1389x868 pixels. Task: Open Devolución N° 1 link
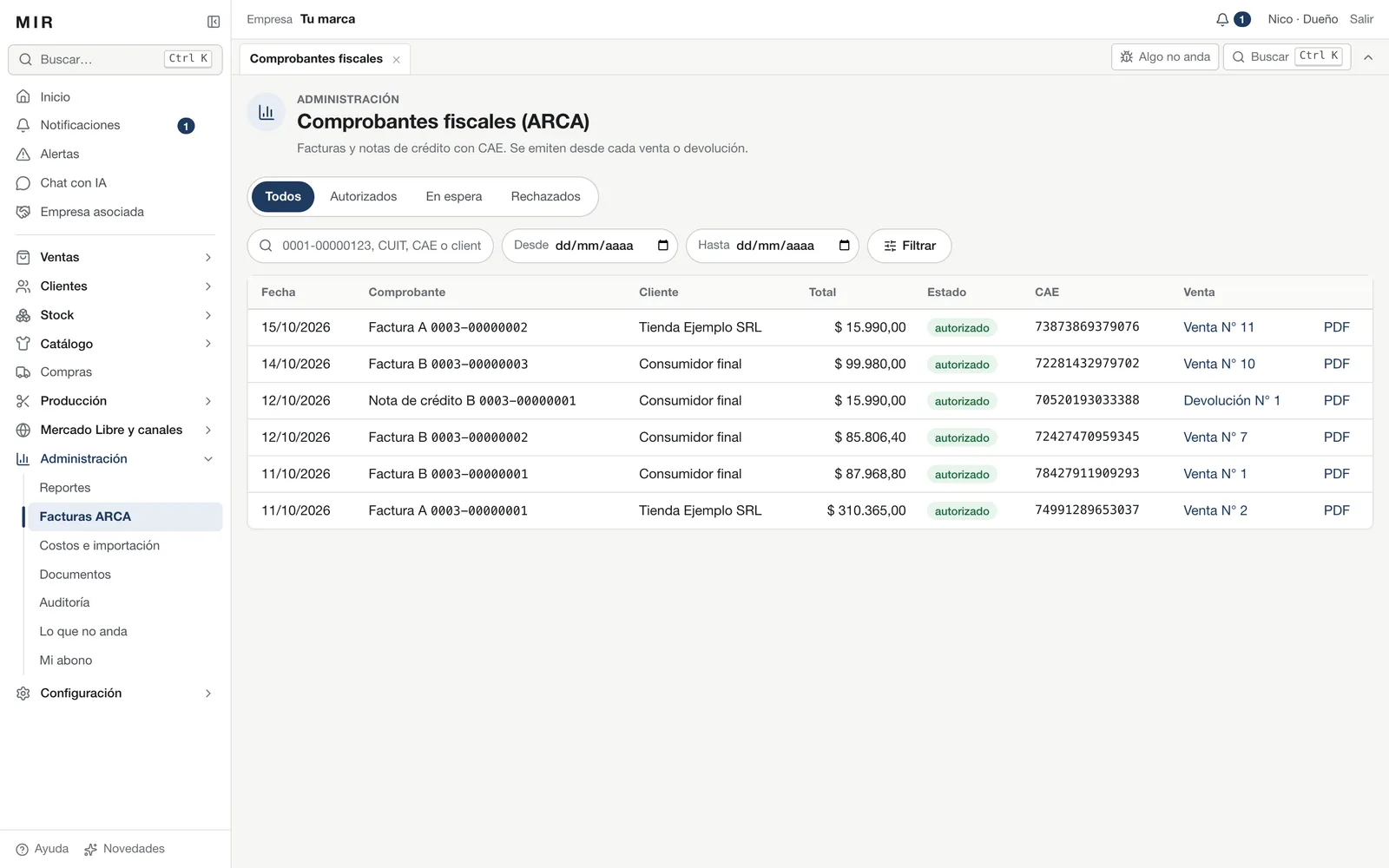(x=1232, y=401)
